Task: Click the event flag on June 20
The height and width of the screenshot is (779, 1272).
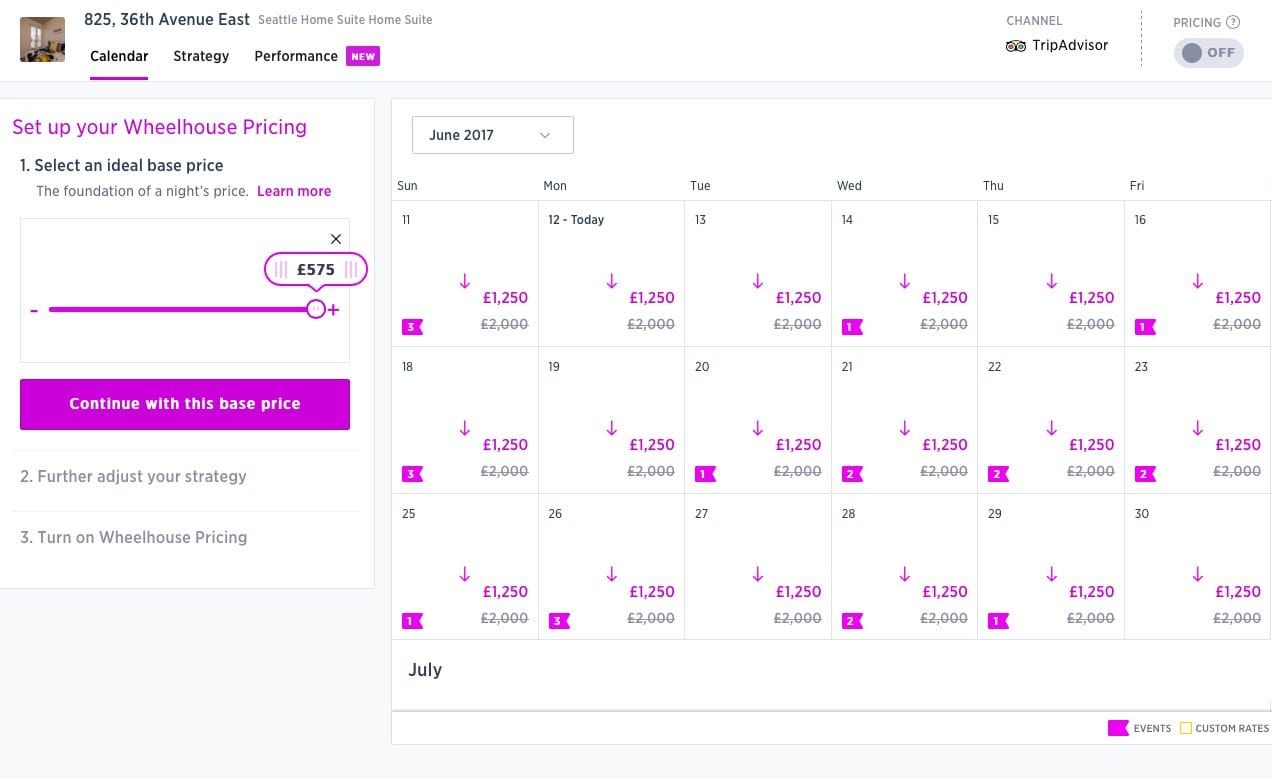Action: (705, 474)
